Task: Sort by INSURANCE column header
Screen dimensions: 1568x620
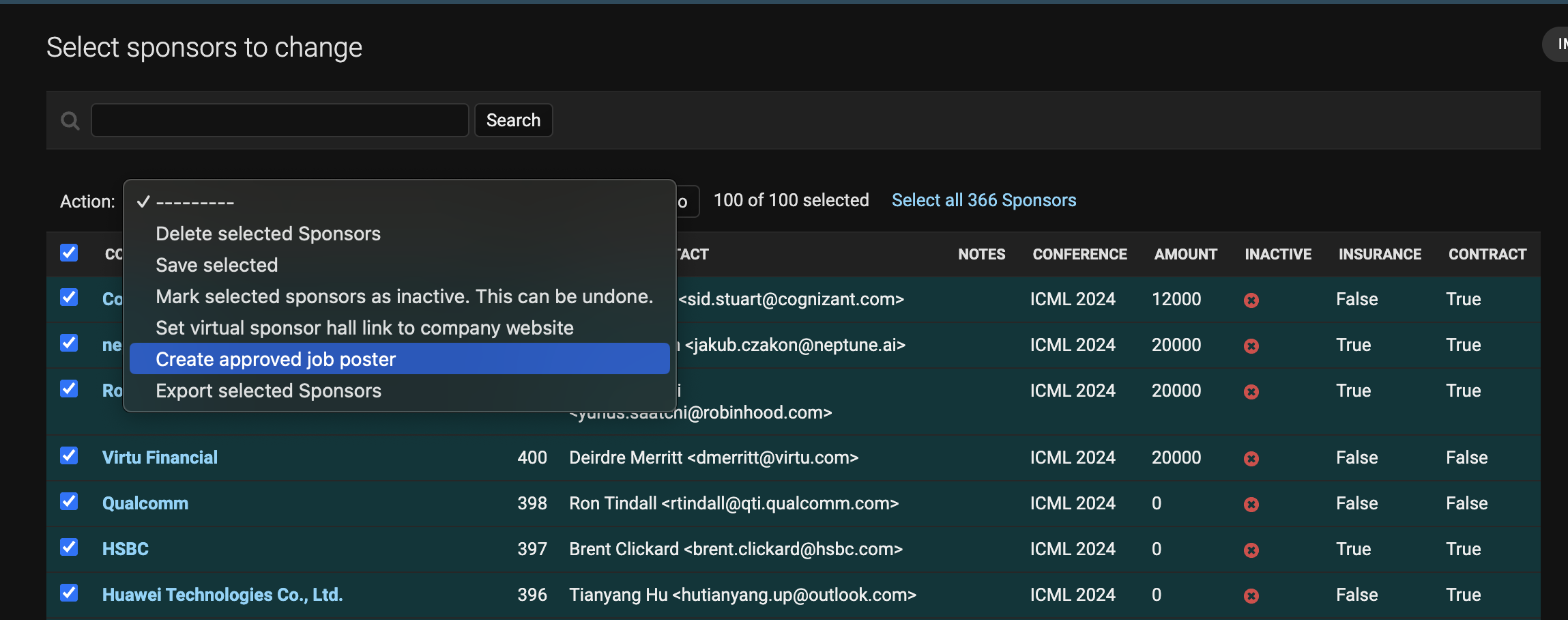Action: (x=1380, y=254)
